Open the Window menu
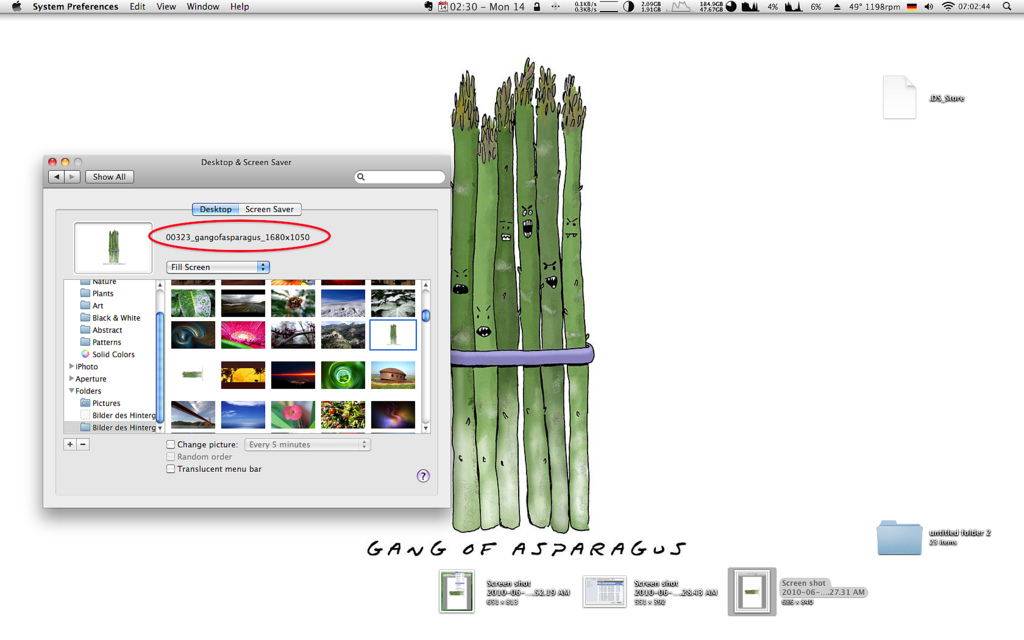The width and height of the screenshot is (1024, 640). [203, 7]
